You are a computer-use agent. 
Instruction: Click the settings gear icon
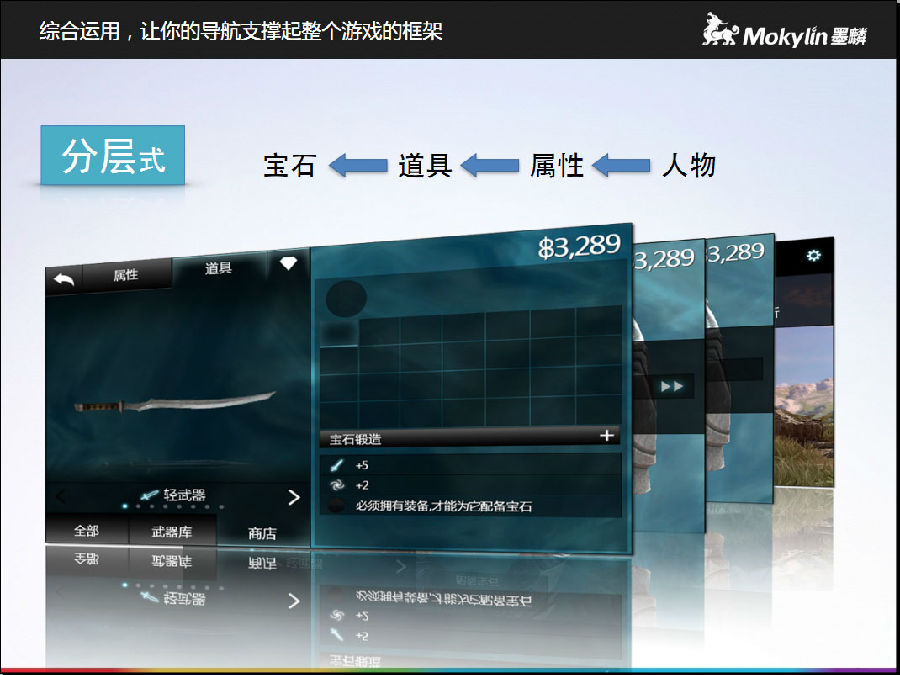813,256
